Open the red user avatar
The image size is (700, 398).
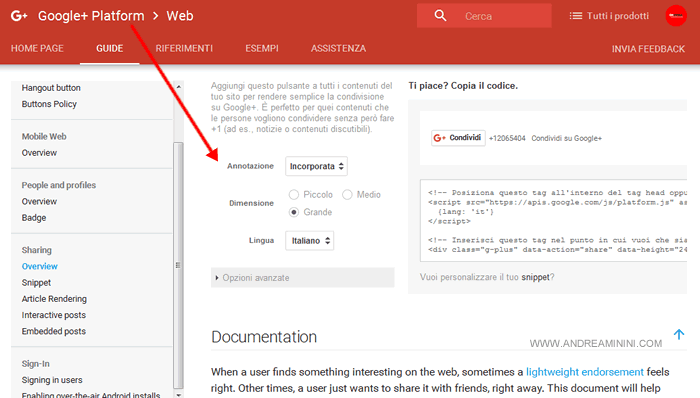coord(676,16)
